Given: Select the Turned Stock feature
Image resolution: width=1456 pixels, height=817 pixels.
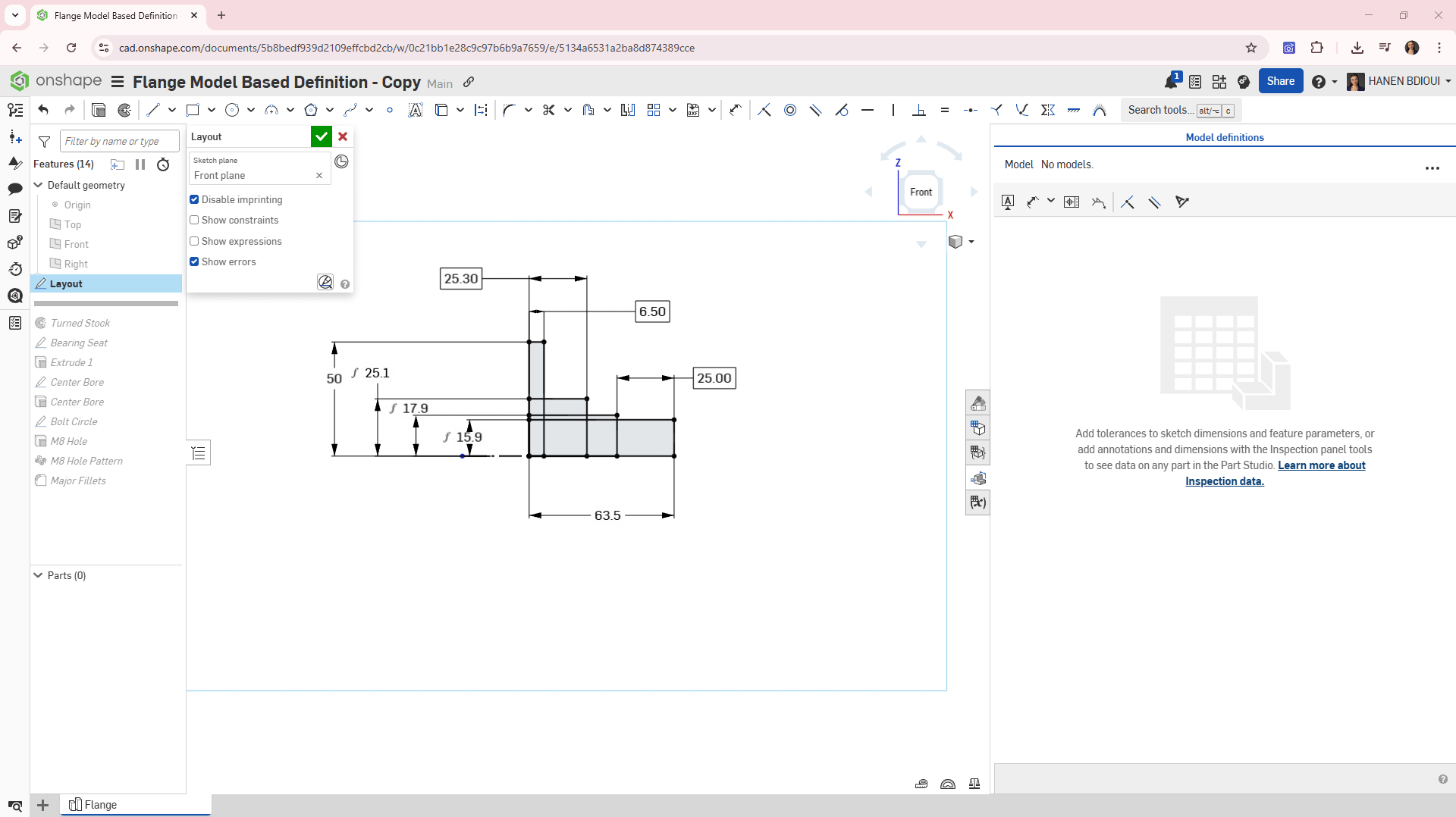Looking at the screenshot, I should pos(80,323).
